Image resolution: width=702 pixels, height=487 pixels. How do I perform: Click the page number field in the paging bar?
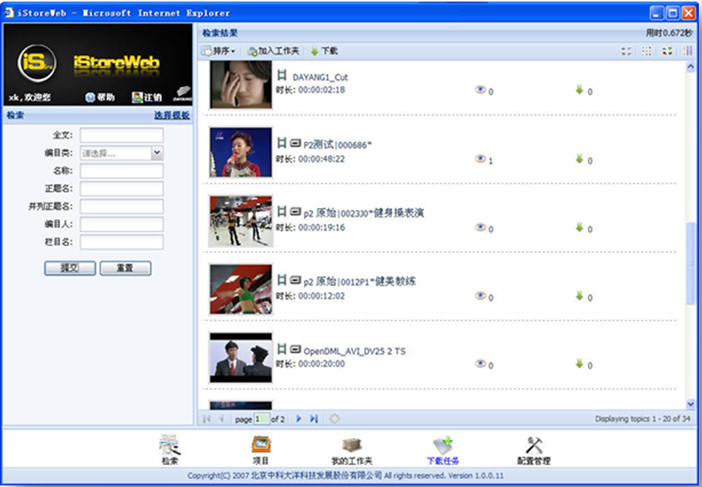(x=262, y=419)
